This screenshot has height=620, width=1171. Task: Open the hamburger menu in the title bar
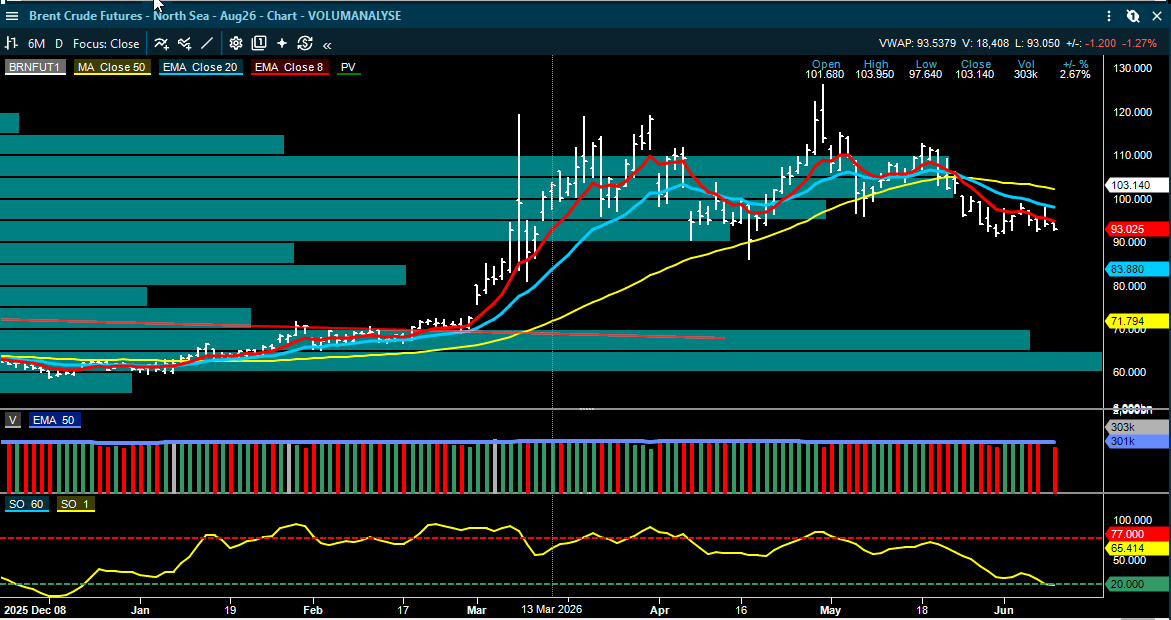(x=11, y=16)
